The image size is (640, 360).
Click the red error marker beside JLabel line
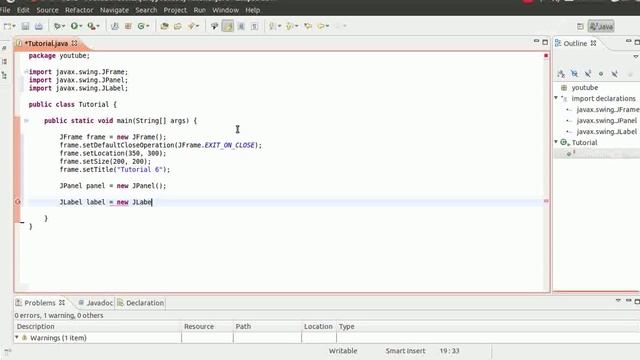[18, 202]
